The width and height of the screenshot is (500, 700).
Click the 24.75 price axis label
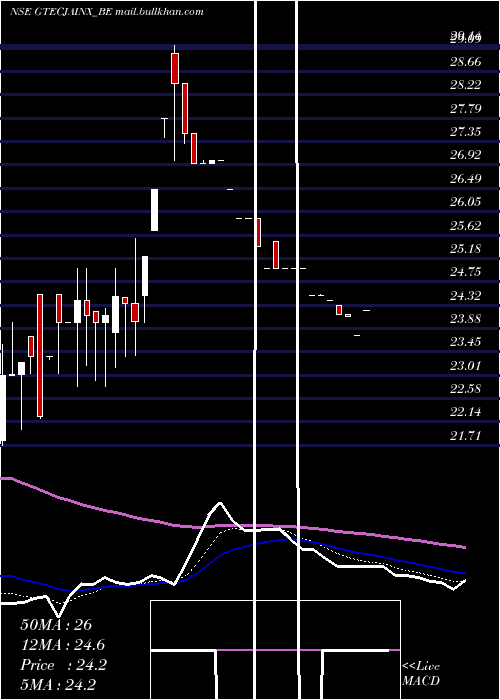point(466,272)
